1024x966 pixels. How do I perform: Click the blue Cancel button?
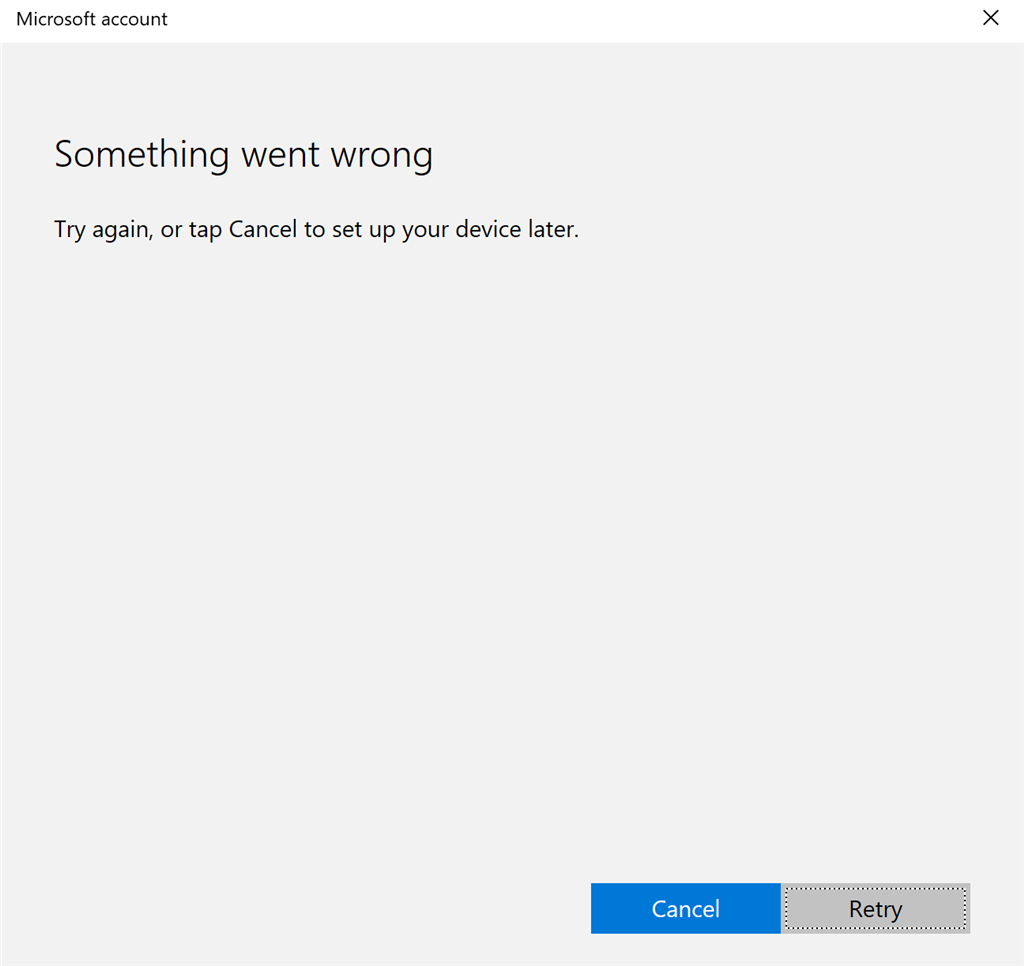coord(685,908)
